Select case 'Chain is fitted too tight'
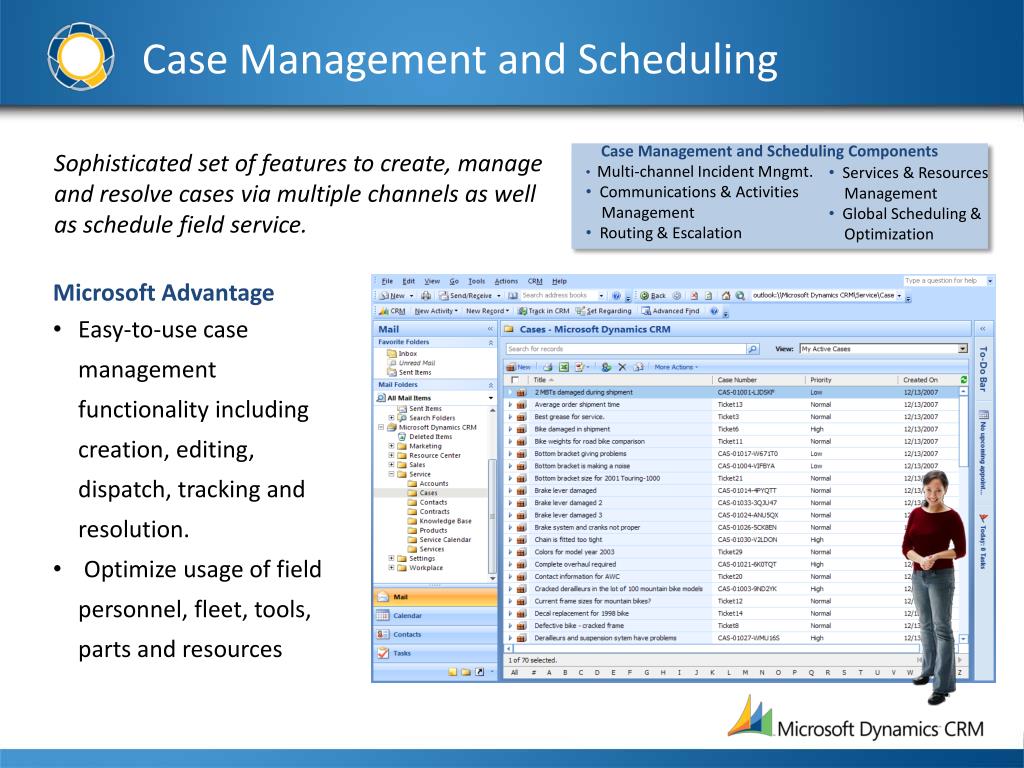The image size is (1024, 768). tap(568, 539)
